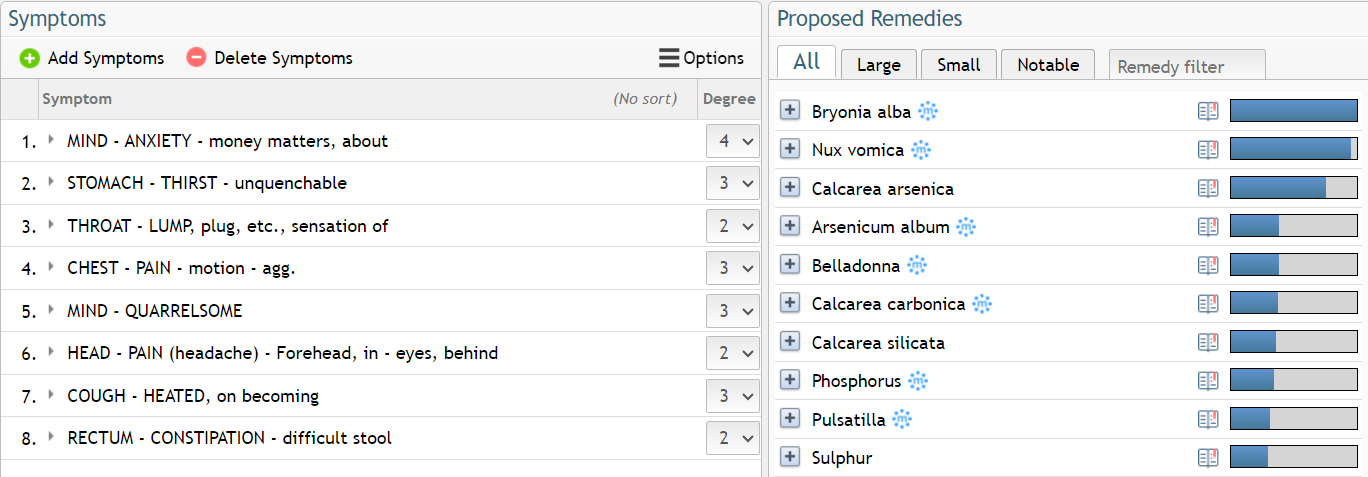The width and height of the screenshot is (1368, 477).
Task: Switch to the Large remedies tab
Action: click(x=879, y=64)
